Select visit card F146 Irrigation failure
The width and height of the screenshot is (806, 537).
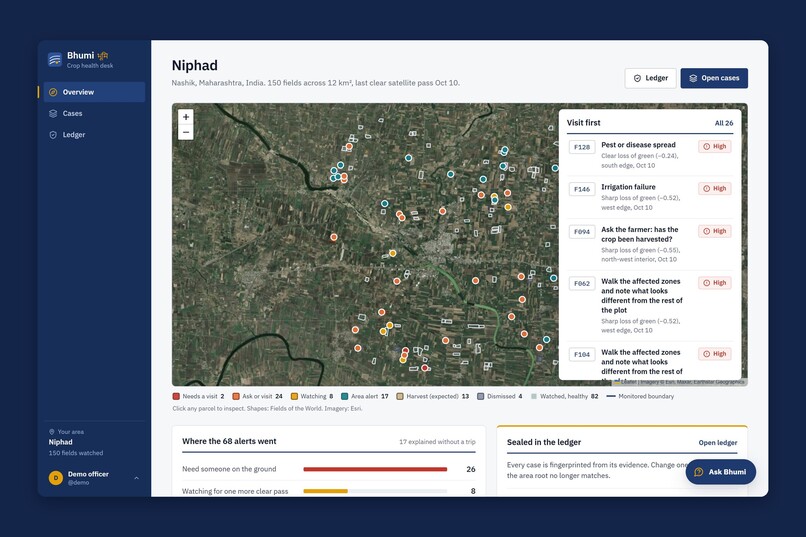point(650,197)
